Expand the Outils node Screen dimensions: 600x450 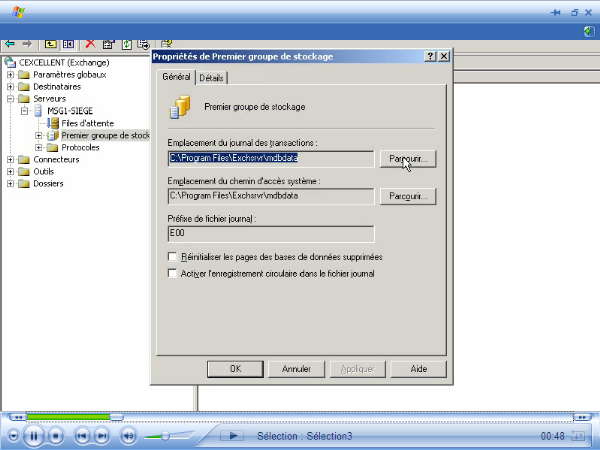click(10, 171)
